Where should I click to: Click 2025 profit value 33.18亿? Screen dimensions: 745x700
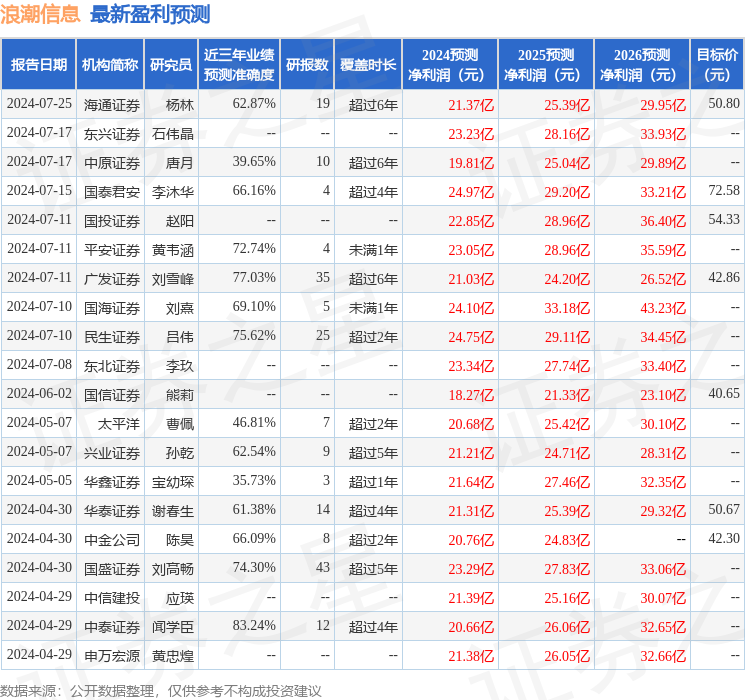coord(567,308)
